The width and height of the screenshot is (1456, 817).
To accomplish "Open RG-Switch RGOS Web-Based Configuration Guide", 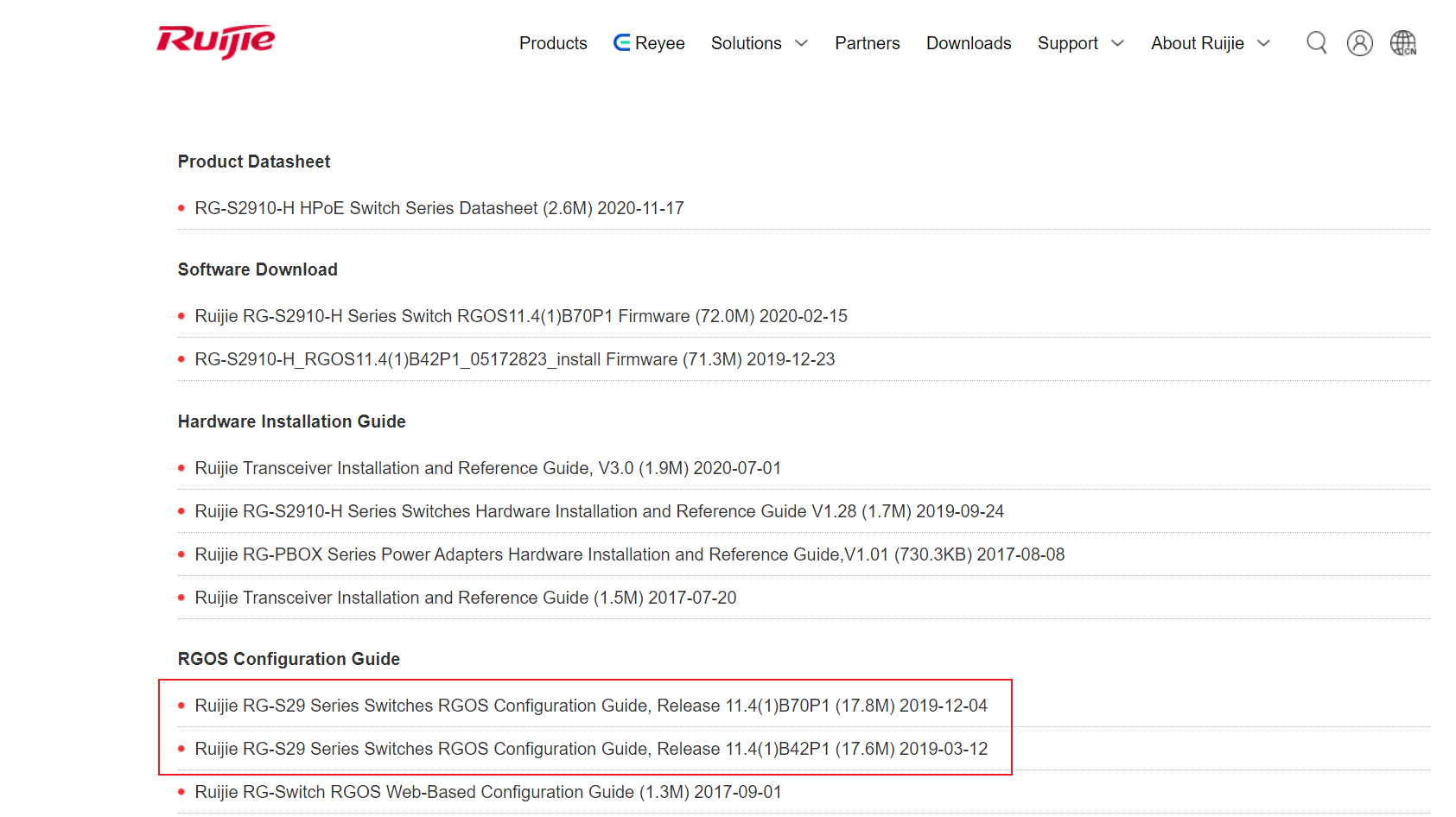I will point(487,792).
